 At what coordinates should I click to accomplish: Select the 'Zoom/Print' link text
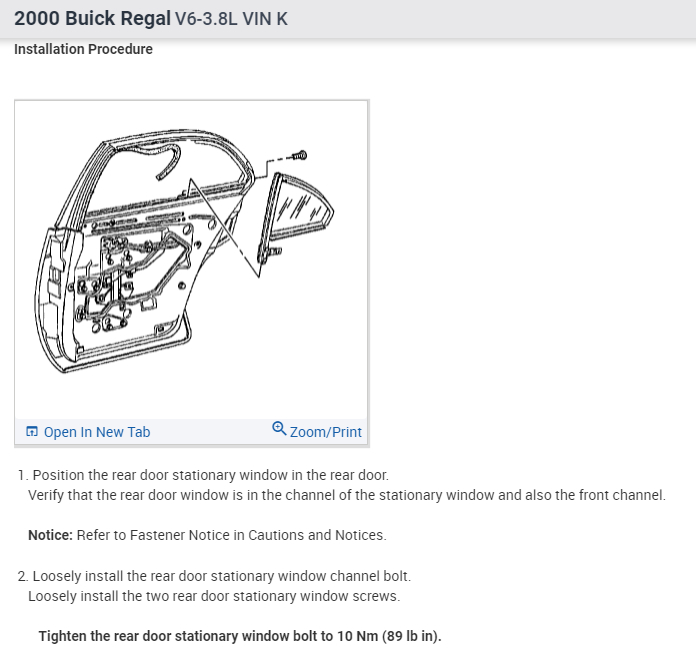point(325,432)
